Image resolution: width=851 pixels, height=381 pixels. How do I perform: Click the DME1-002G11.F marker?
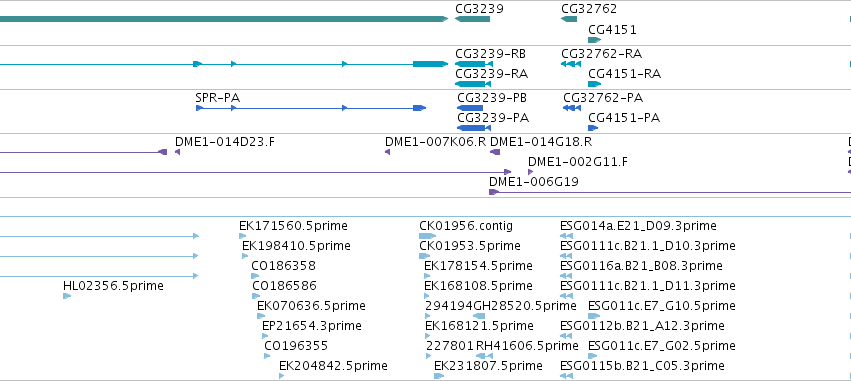point(531,172)
